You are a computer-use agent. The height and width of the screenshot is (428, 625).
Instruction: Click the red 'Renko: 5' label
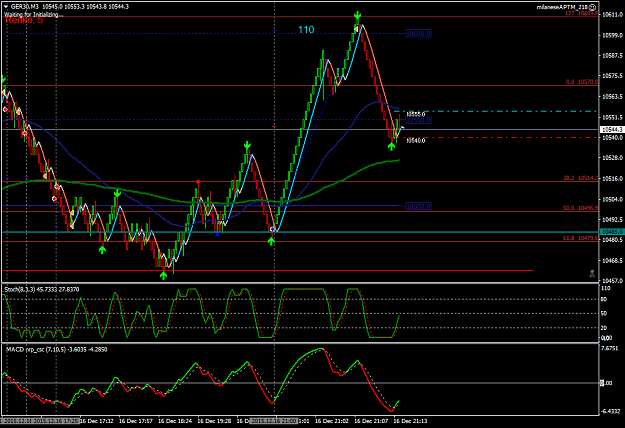[x=24, y=20]
